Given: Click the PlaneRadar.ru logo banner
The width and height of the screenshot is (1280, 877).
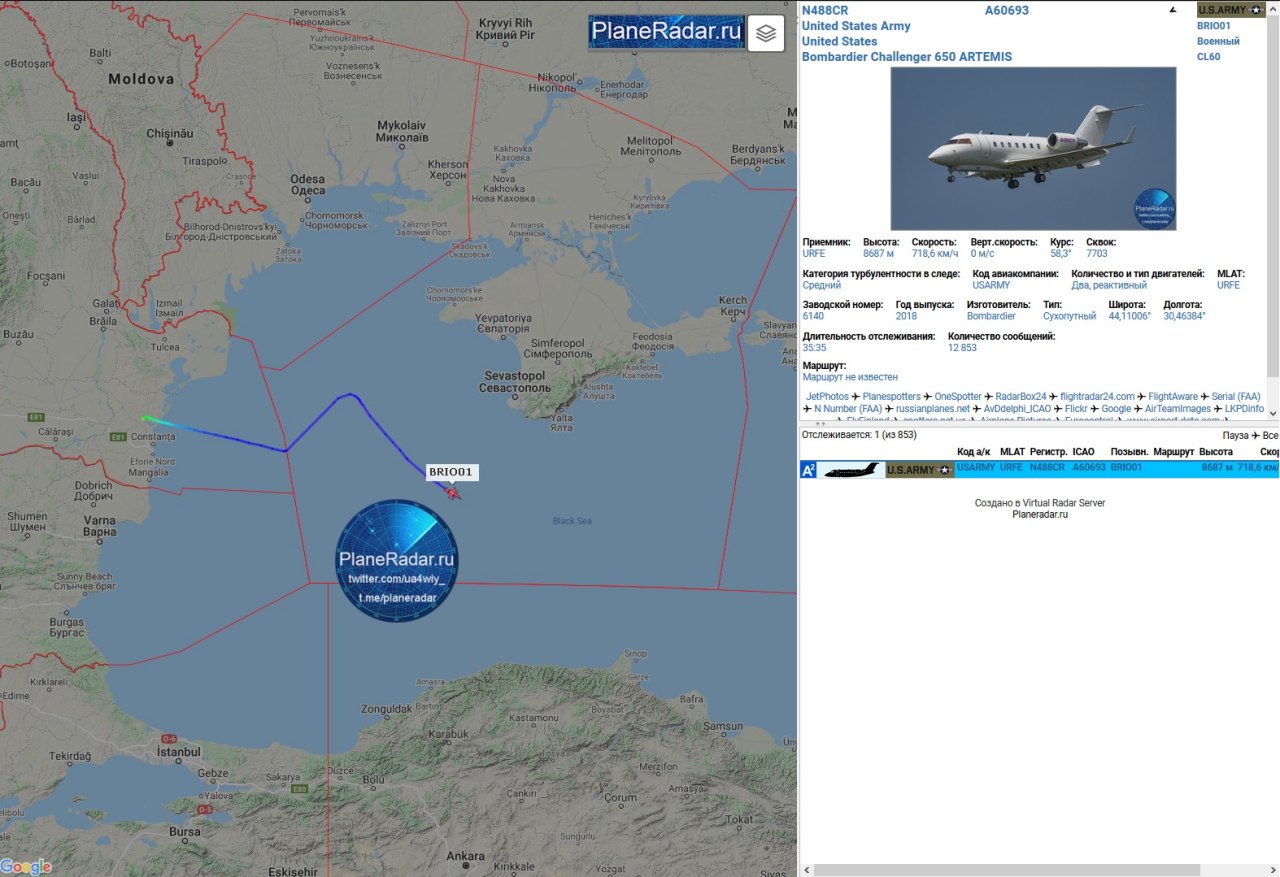Looking at the screenshot, I should click(x=666, y=32).
